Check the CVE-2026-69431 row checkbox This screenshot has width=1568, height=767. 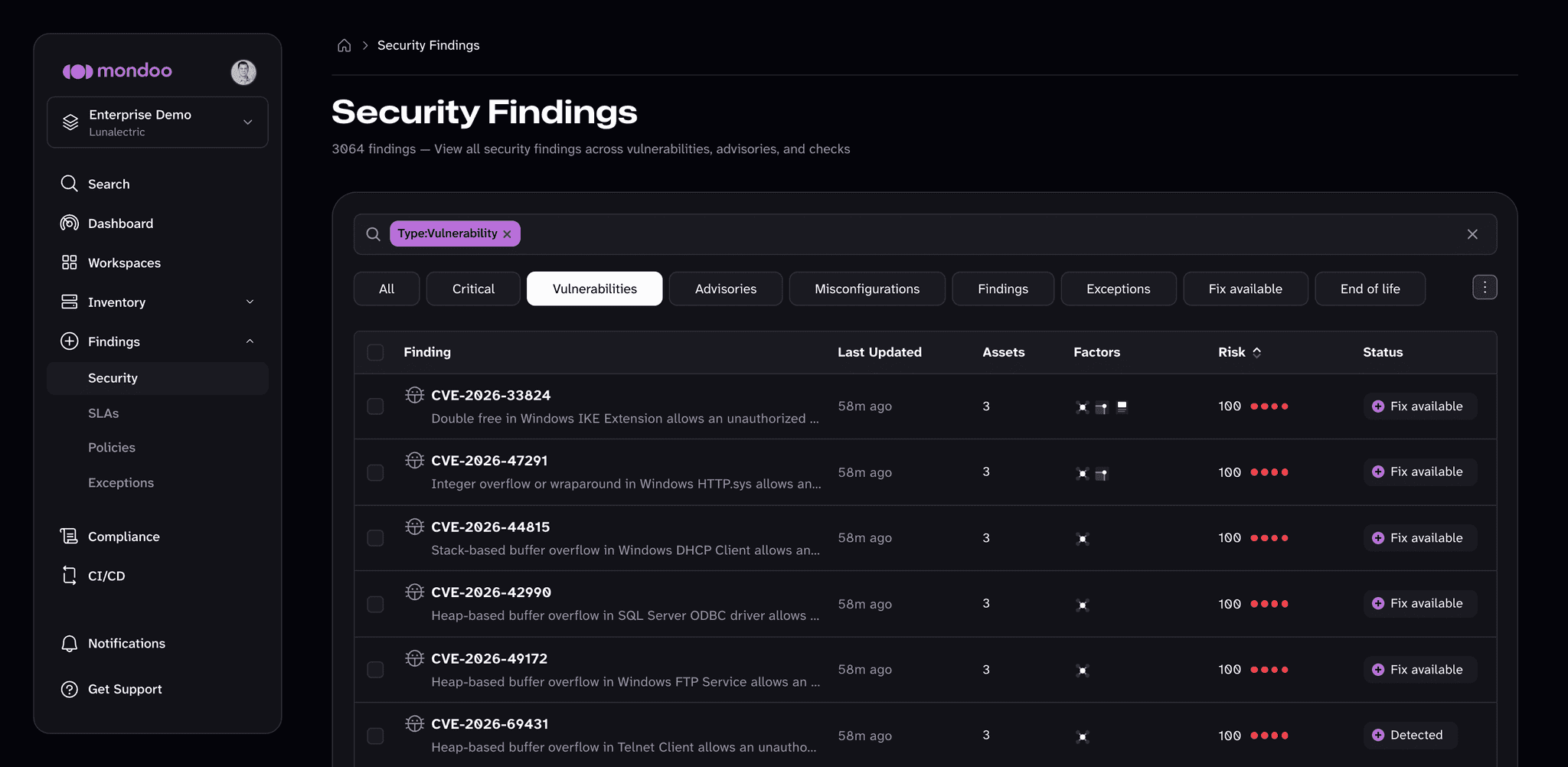click(375, 736)
